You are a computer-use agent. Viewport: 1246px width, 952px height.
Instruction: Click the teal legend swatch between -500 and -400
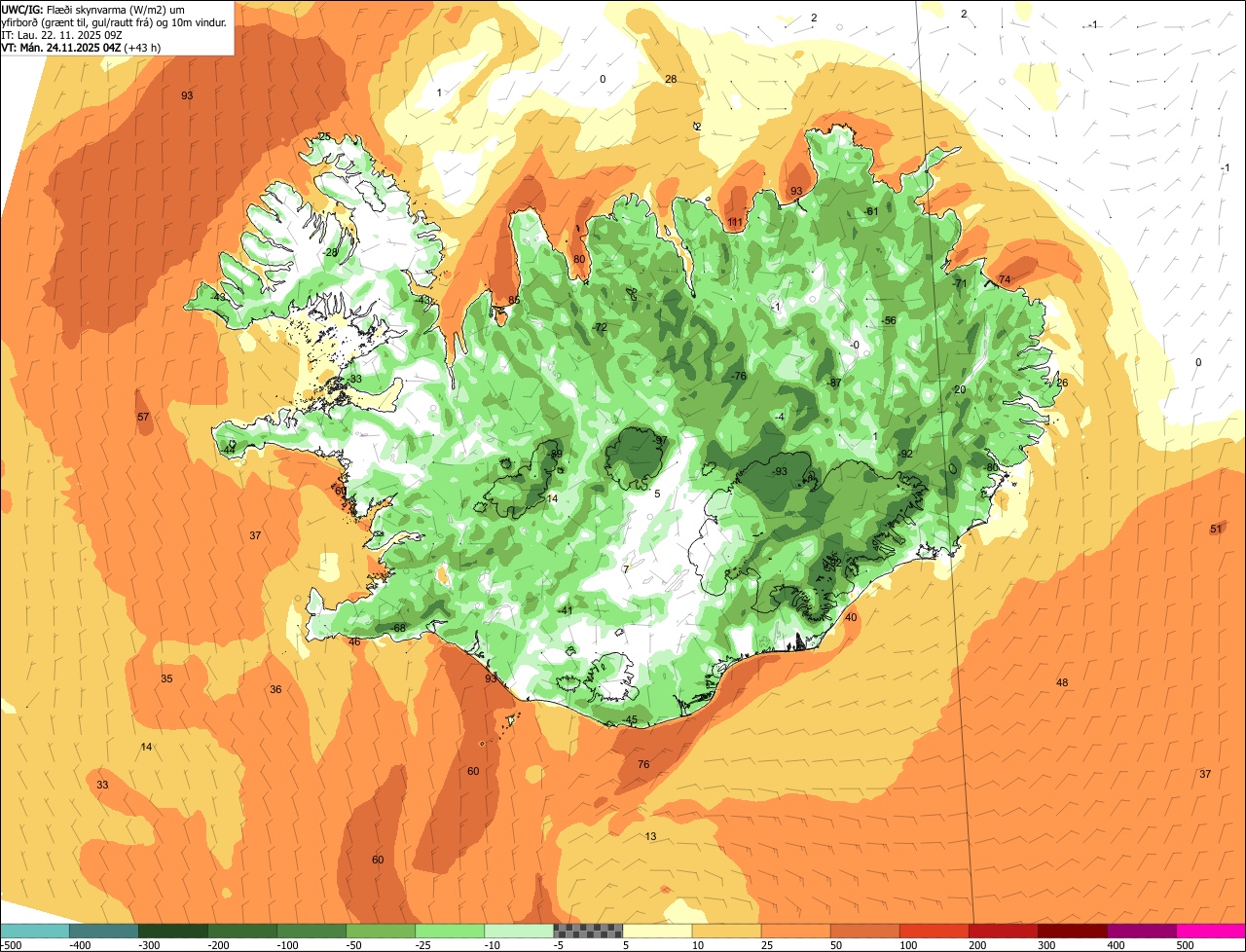coord(34,932)
